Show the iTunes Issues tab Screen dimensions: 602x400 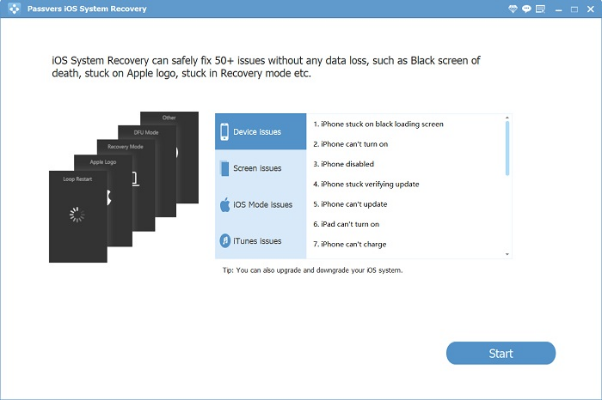[x=257, y=240]
